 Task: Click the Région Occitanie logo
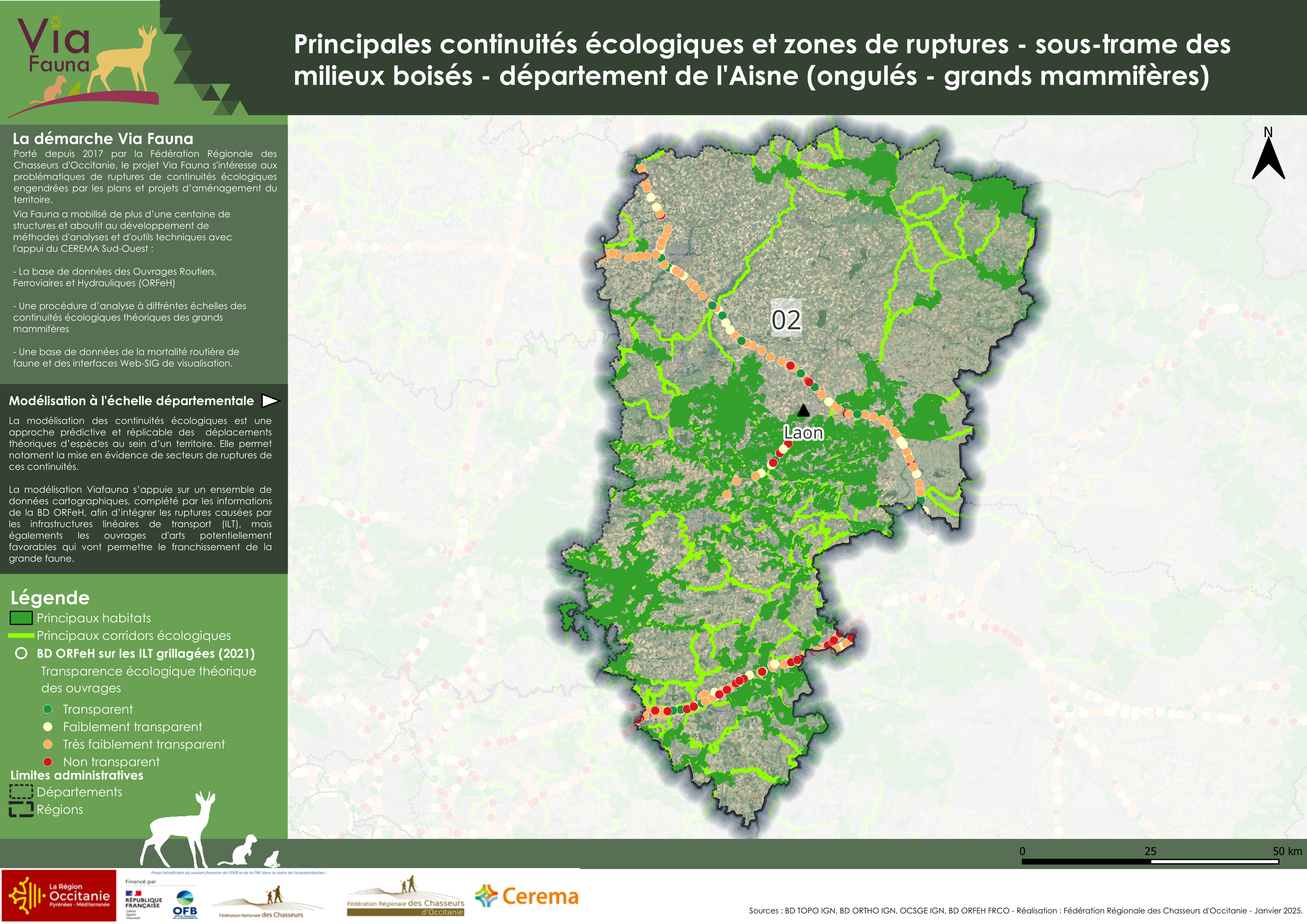click(x=59, y=895)
